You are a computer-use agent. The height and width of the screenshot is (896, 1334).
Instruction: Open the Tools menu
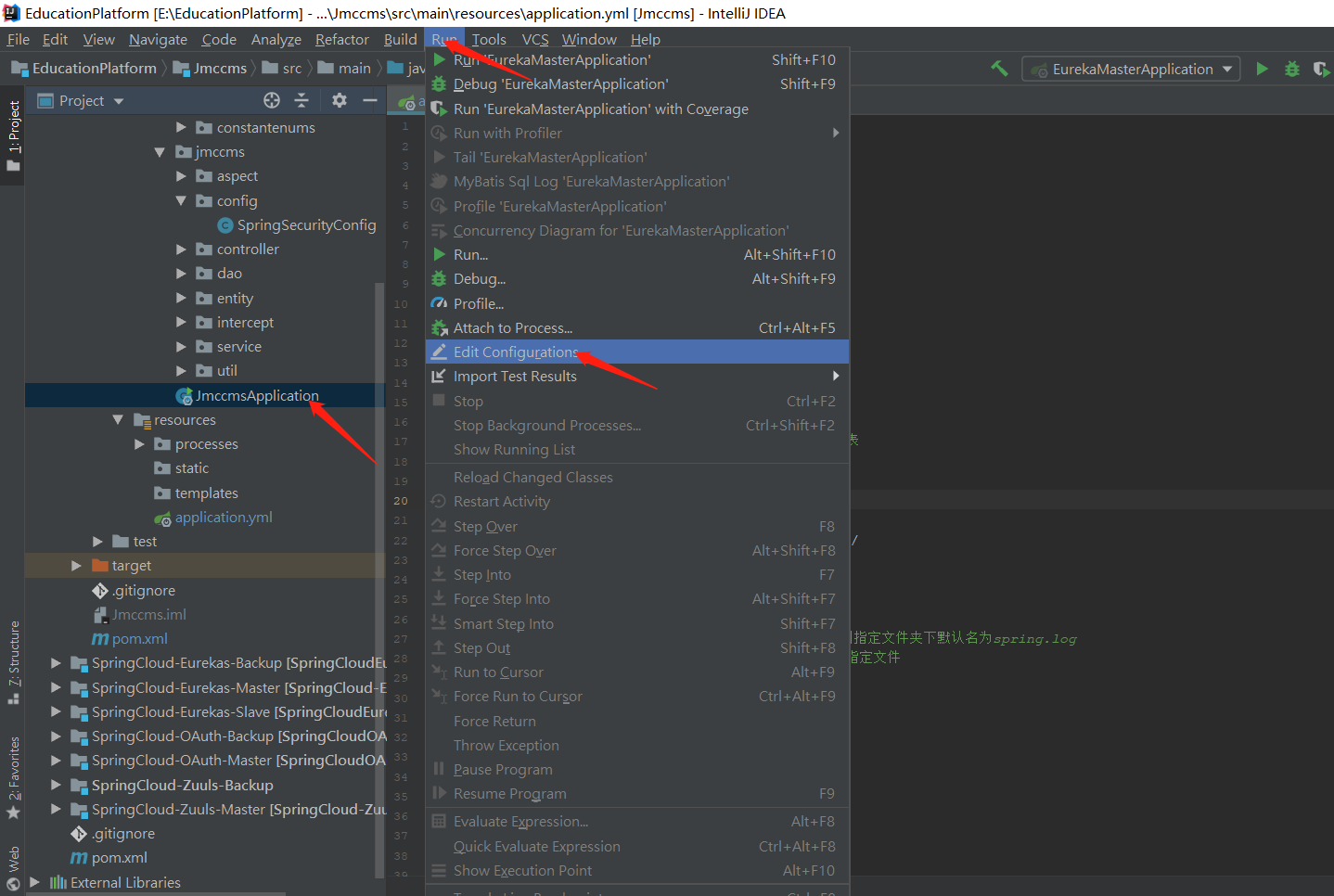click(x=489, y=39)
